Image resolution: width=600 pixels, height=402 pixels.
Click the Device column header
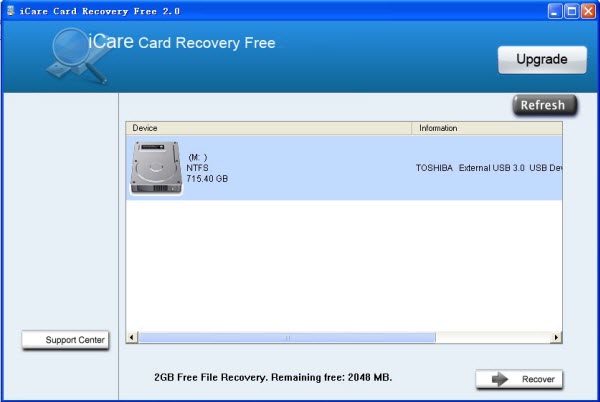(269, 128)
